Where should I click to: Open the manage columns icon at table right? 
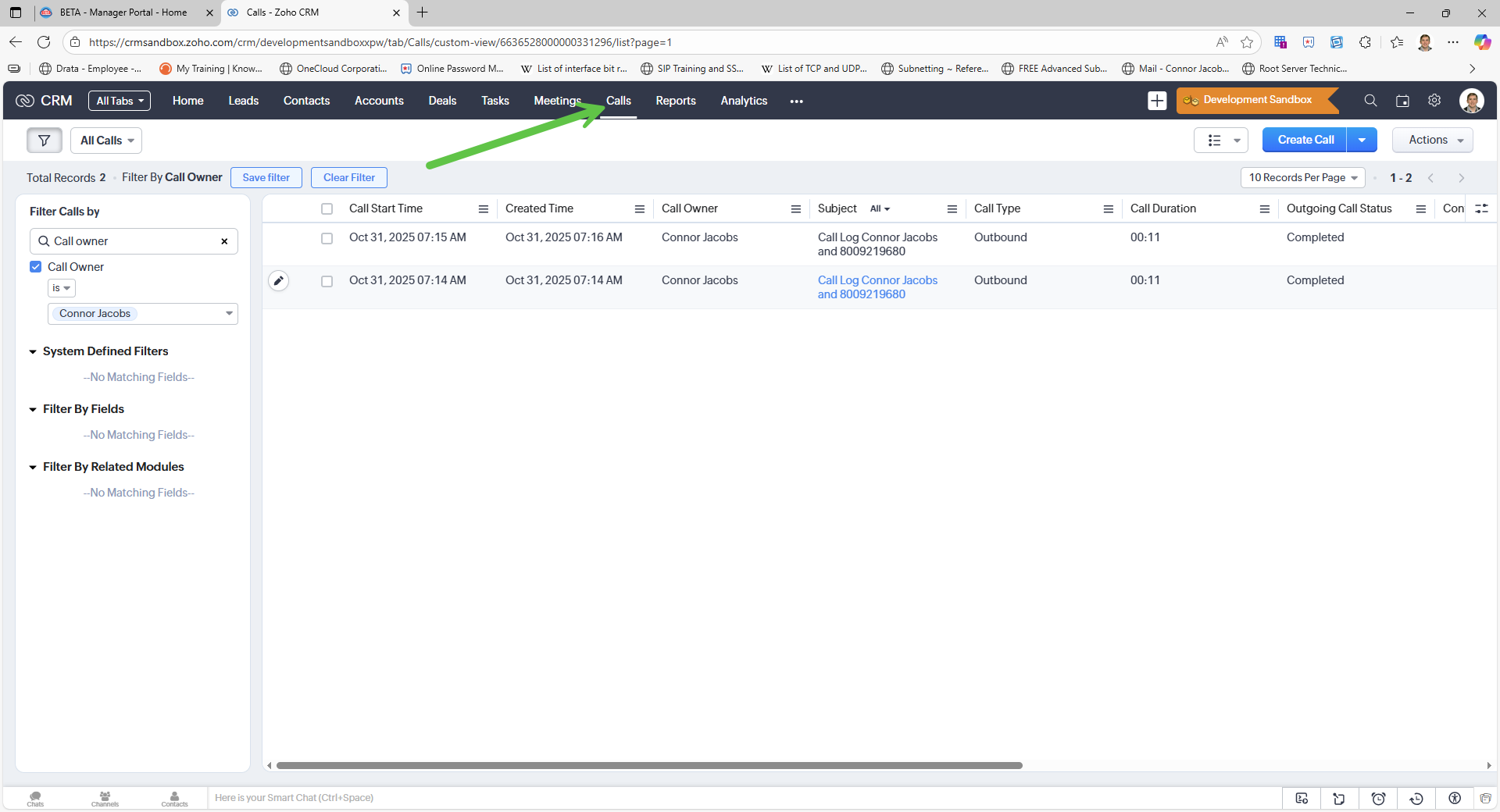tap(1481, 208)
